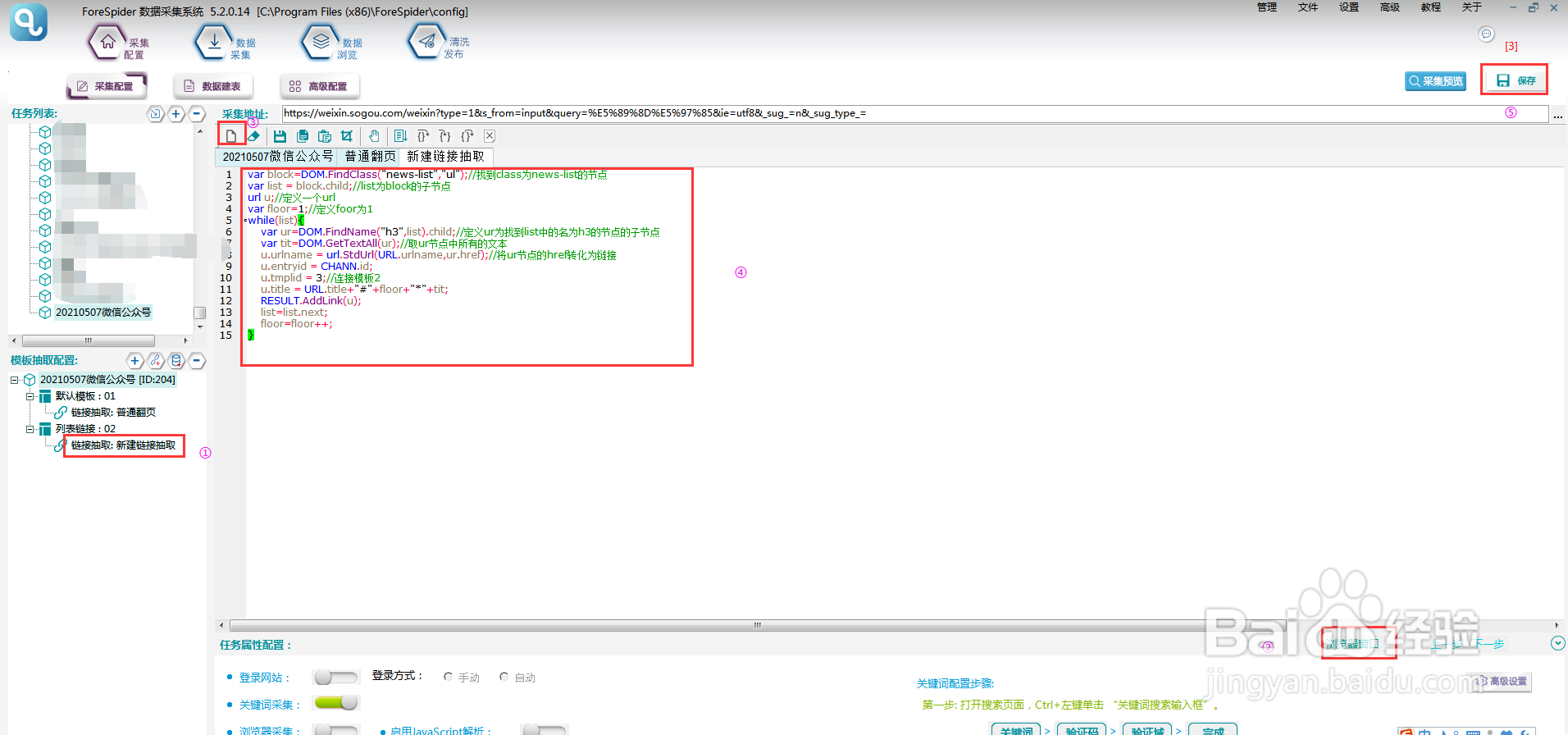
Task: Click the eraser clear icon in script toolbar
Action: [254, 136]
